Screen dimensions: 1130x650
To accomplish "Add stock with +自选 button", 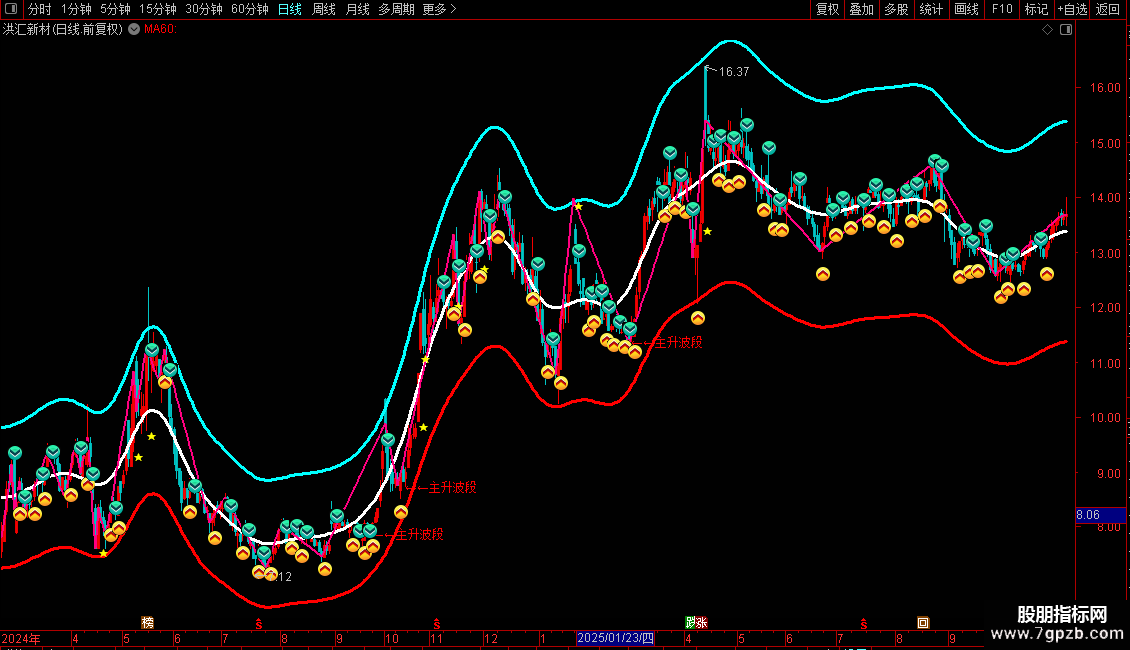I will [1071, 9].
